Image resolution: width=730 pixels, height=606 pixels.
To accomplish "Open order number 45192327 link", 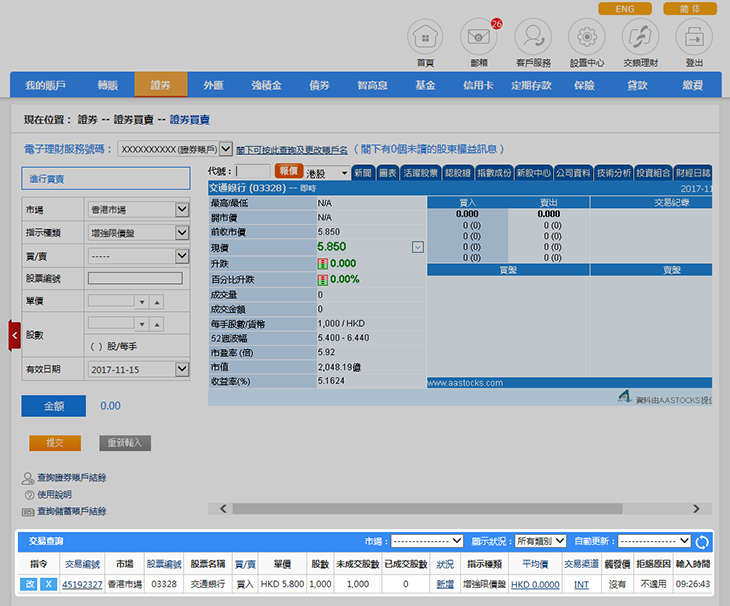I will point(82,584).
